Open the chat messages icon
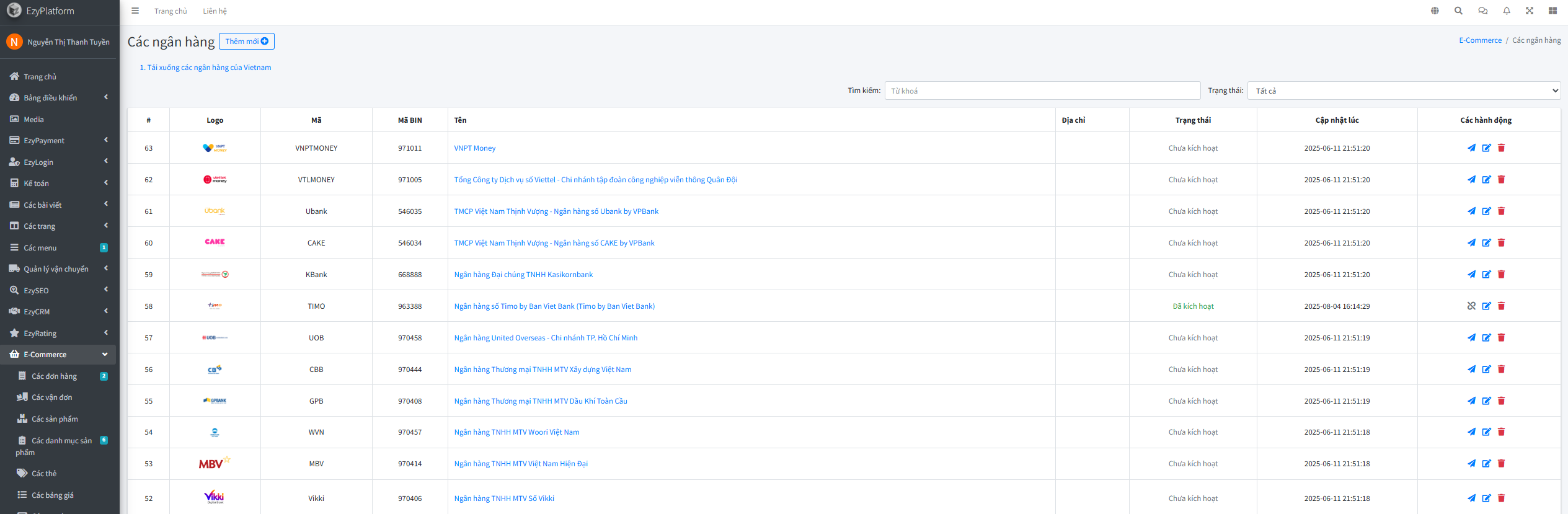Image resolution: width=1568 pixels, height=514 pixels. (x=1482, y=11)
